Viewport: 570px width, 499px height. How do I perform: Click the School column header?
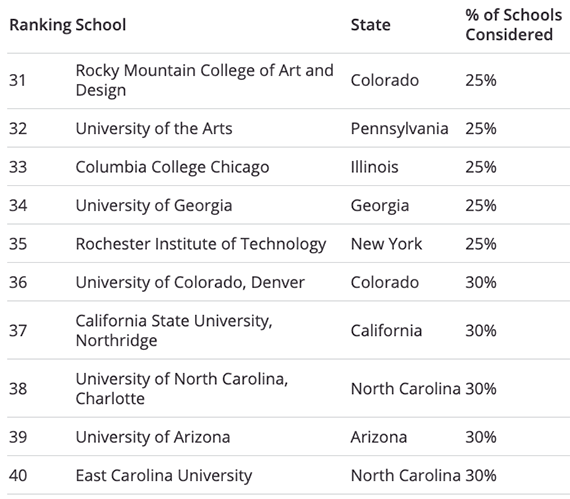101,25
